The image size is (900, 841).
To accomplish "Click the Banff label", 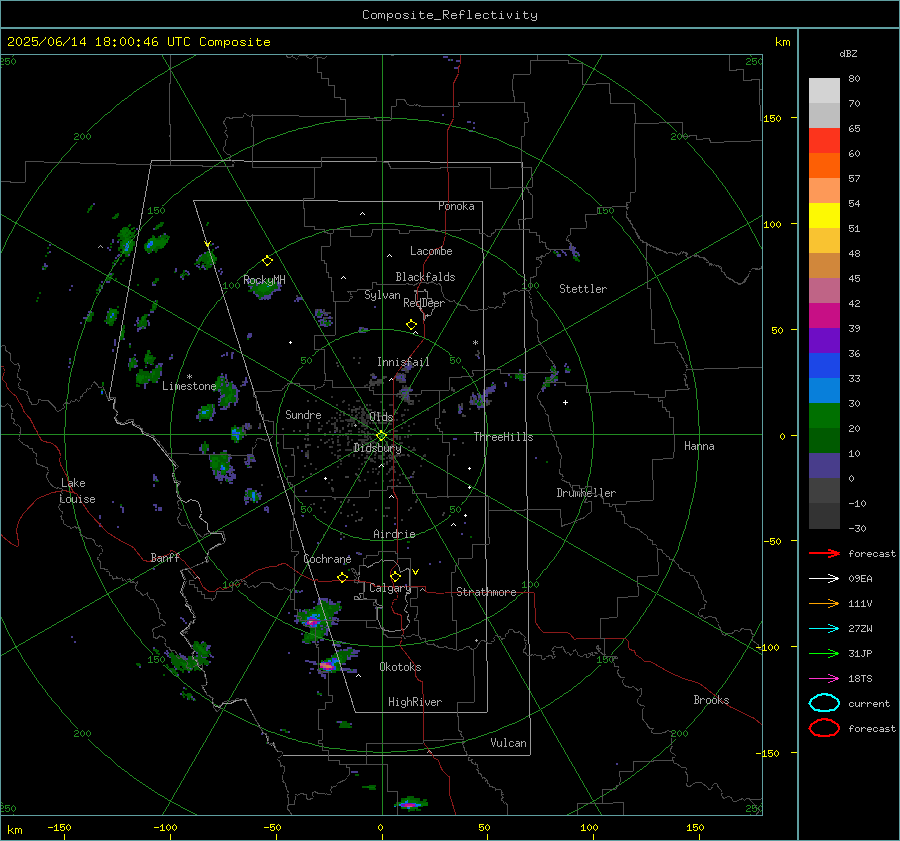I will click(165, 557).
